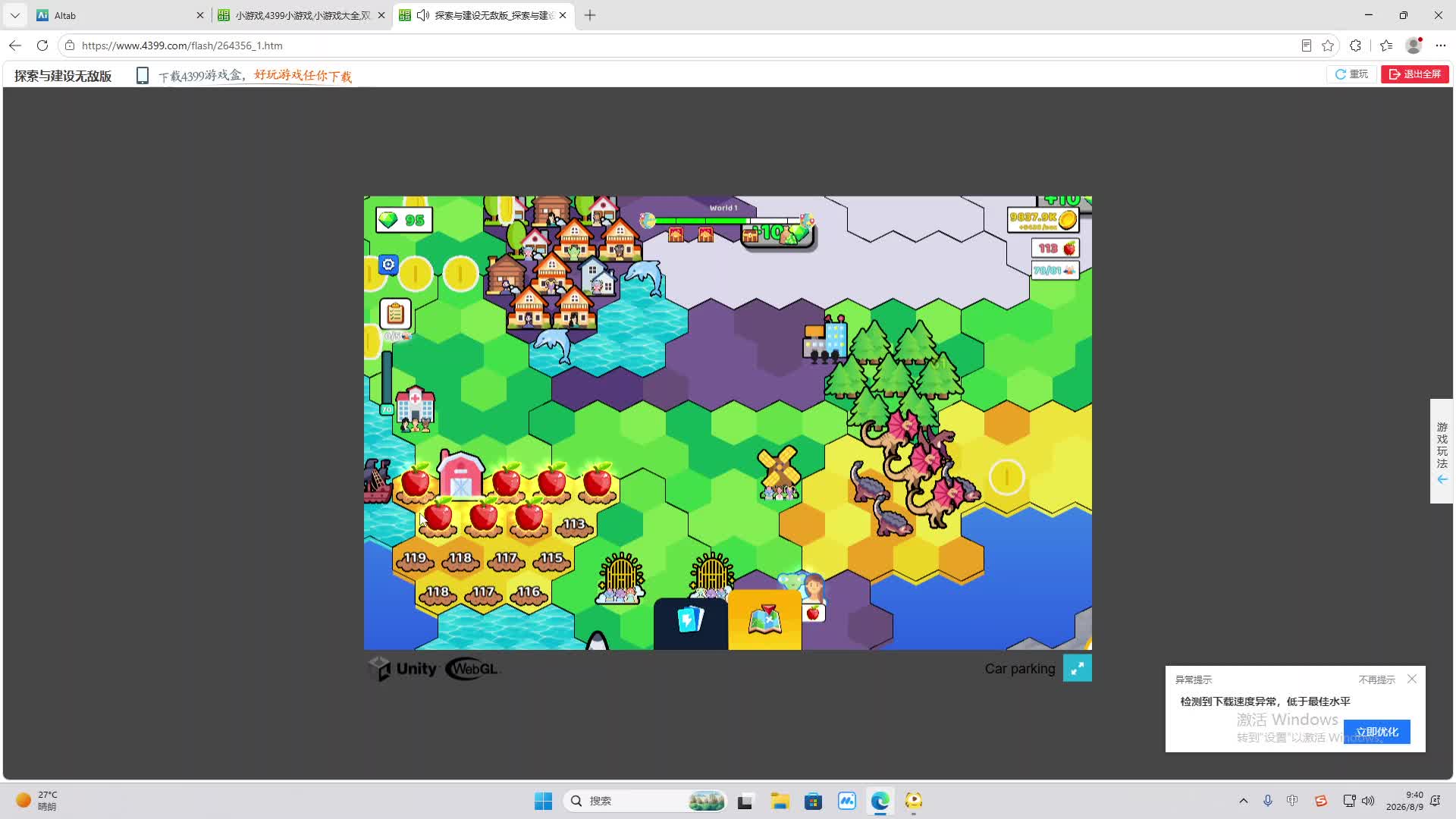Image resolution: width=1456 pixels, height=819 pixels.
Task: Open the favorites list icon
Action: [1386, 45]
